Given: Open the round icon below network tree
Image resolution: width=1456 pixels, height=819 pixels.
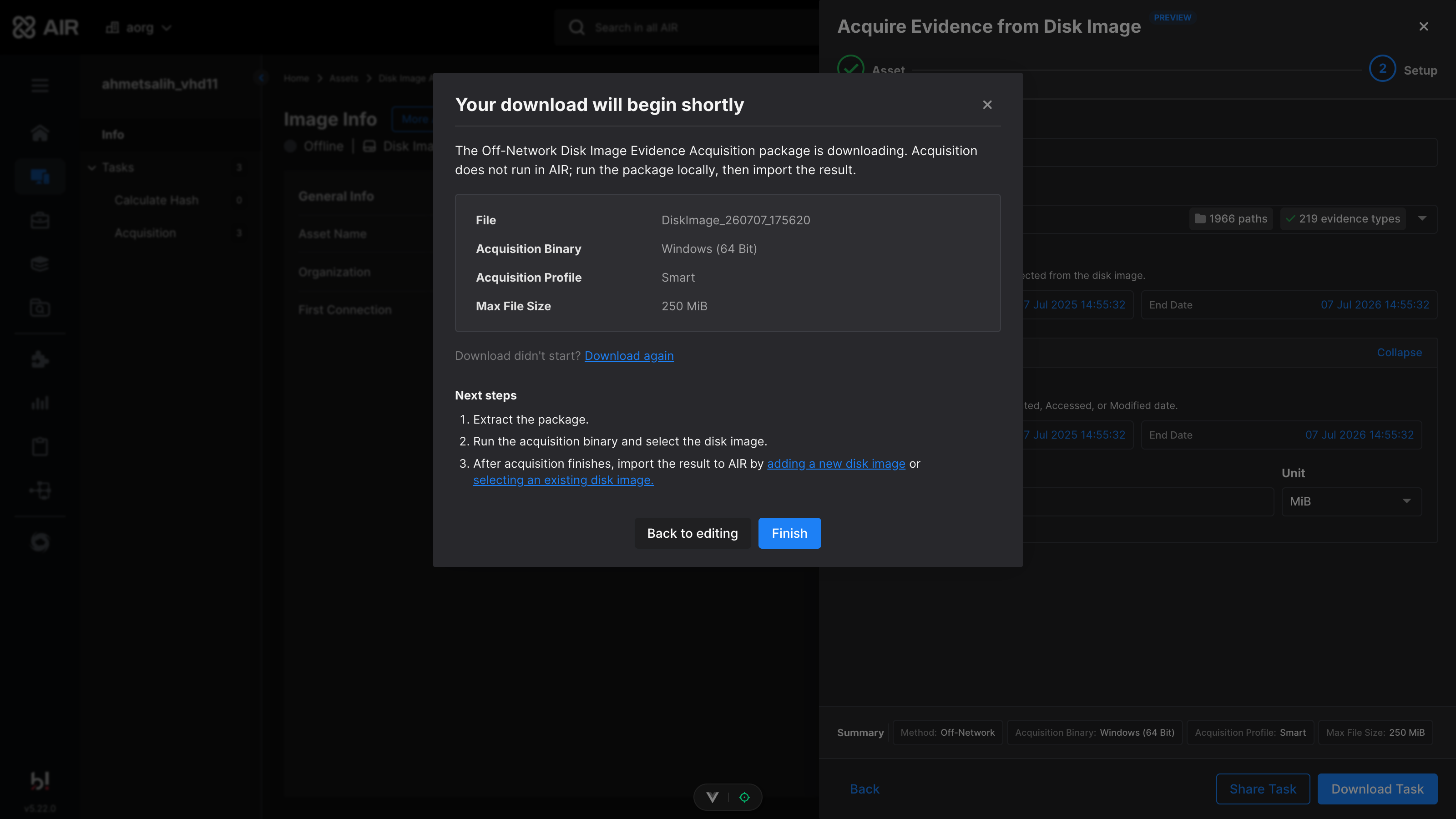Looking at the screenshot, I should 40,542.
